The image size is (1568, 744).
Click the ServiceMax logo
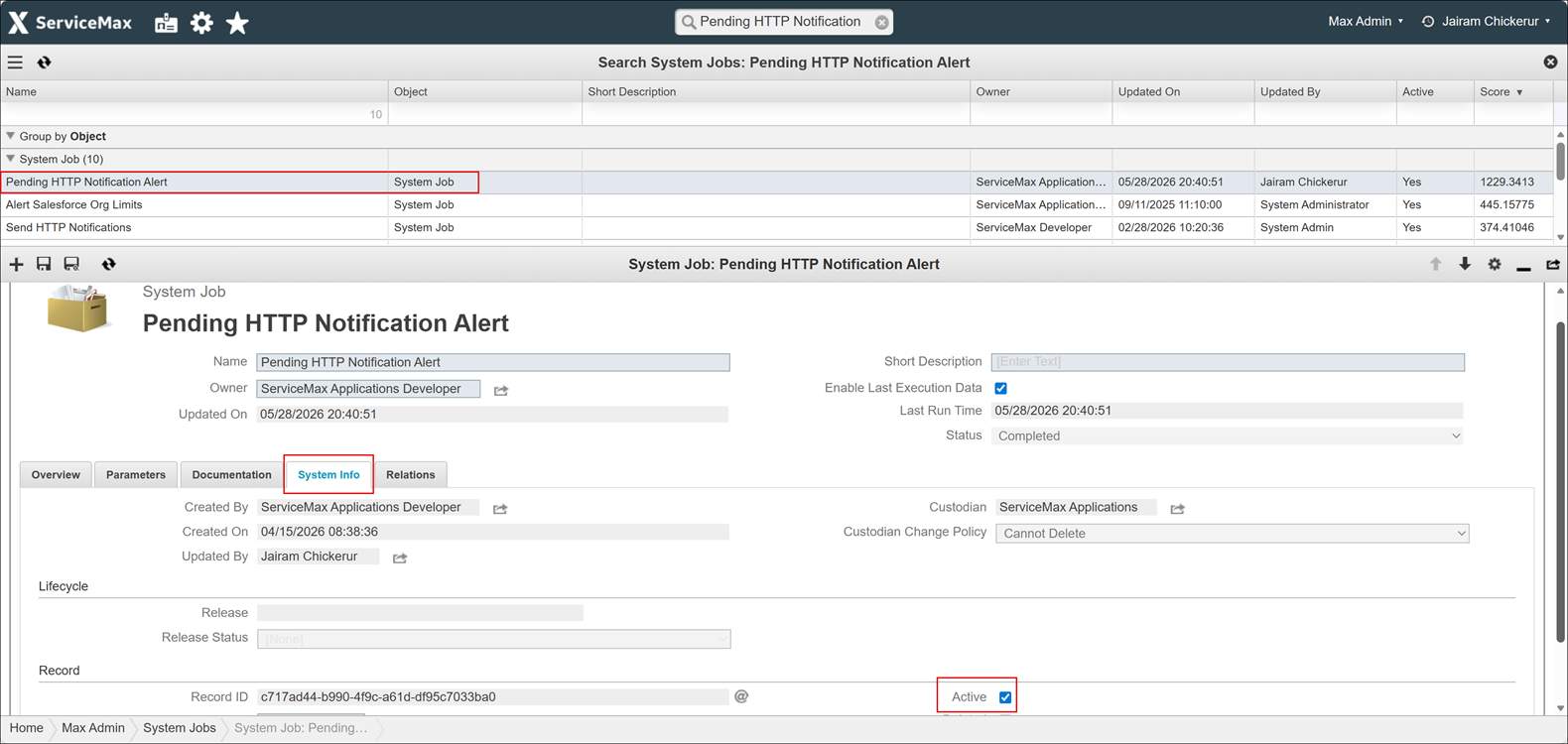click(x=69, y=22)
